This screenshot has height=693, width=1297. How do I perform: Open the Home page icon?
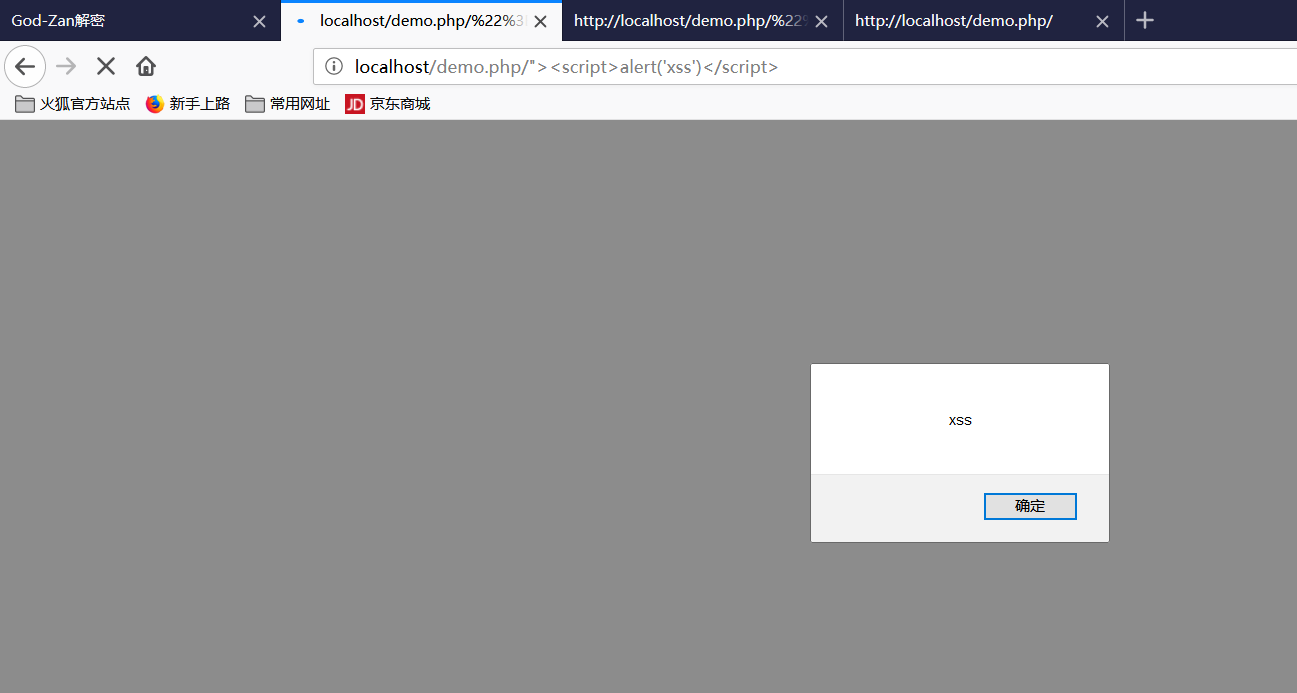[x=146, y=67]
